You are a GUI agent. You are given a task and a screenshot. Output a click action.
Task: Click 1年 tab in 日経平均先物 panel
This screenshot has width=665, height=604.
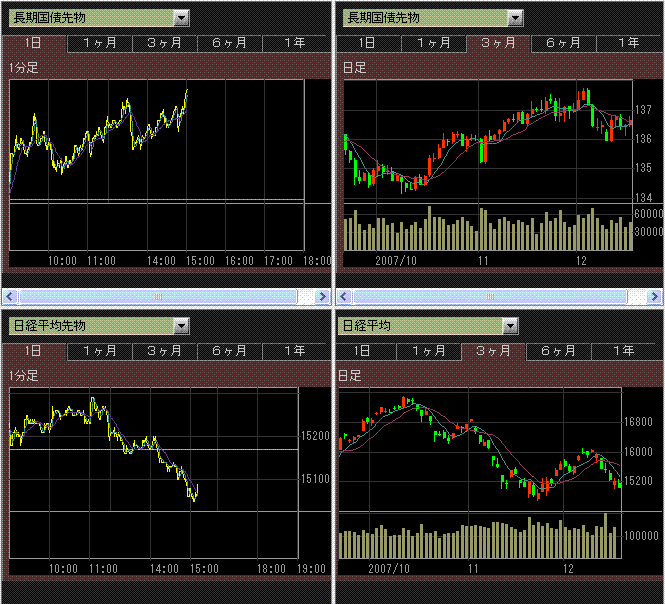[294, 351]
